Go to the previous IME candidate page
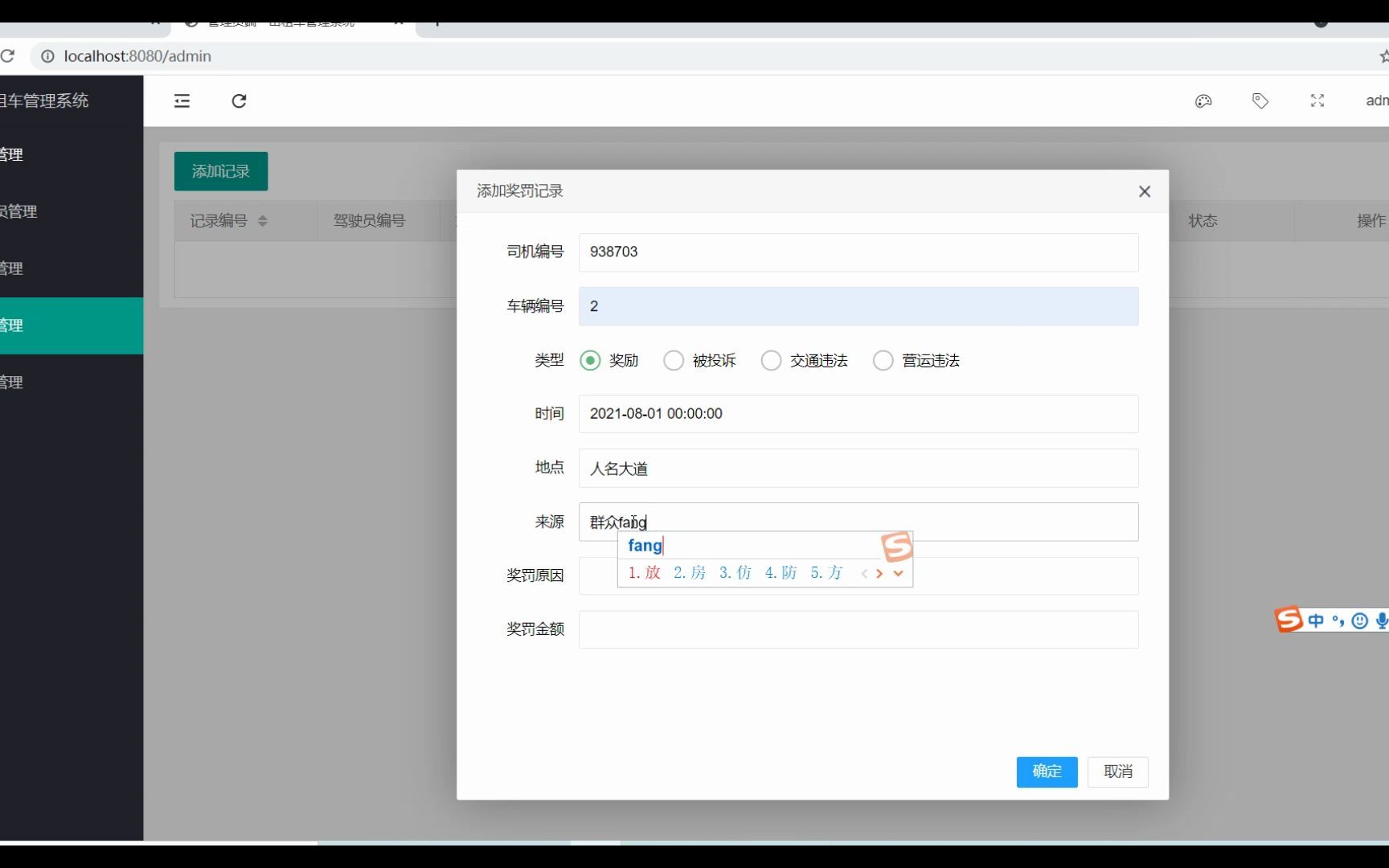This screenshot has width=1389, height=868. (x=864, y=573)
